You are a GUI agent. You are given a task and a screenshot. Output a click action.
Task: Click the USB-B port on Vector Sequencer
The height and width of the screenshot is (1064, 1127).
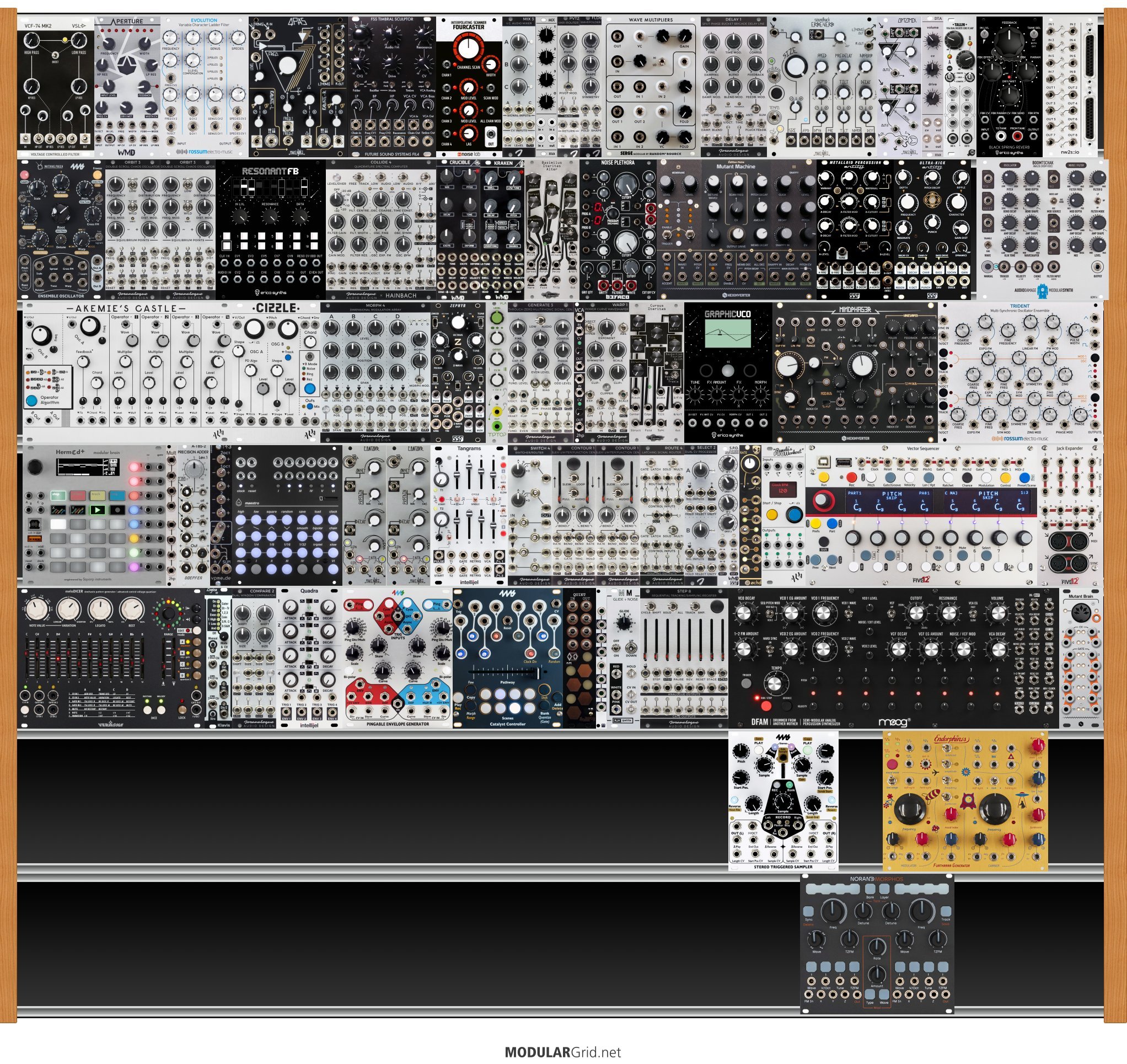coord(824,463)
